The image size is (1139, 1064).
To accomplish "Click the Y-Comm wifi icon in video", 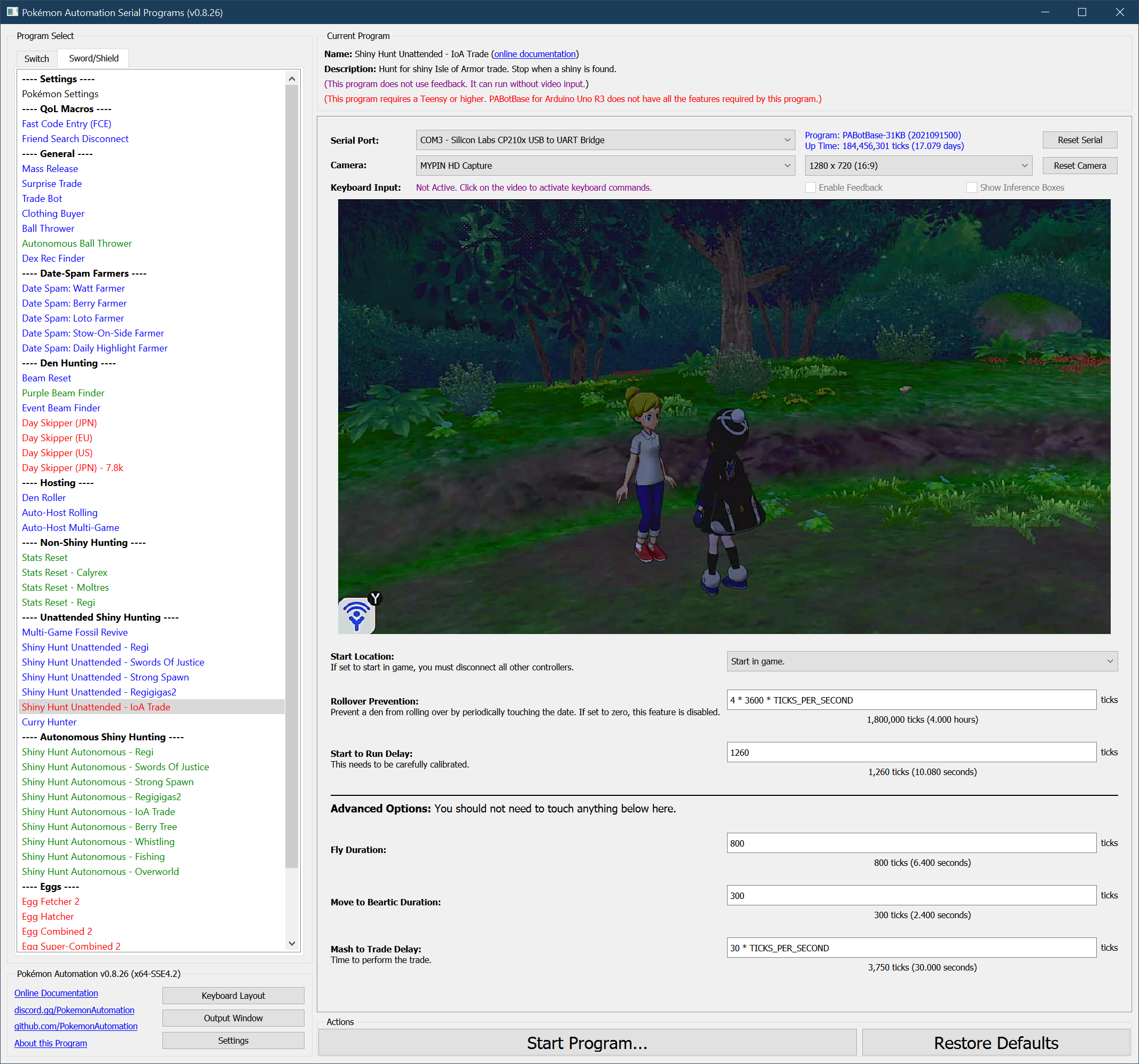I will pyautogui.click(x=356, y=615).
